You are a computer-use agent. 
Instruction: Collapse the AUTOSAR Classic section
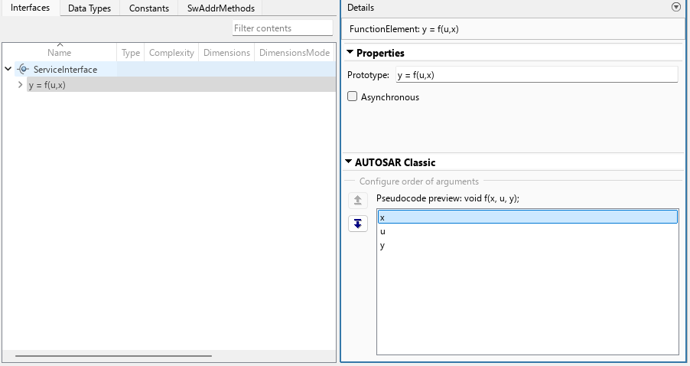click(349, 162)
